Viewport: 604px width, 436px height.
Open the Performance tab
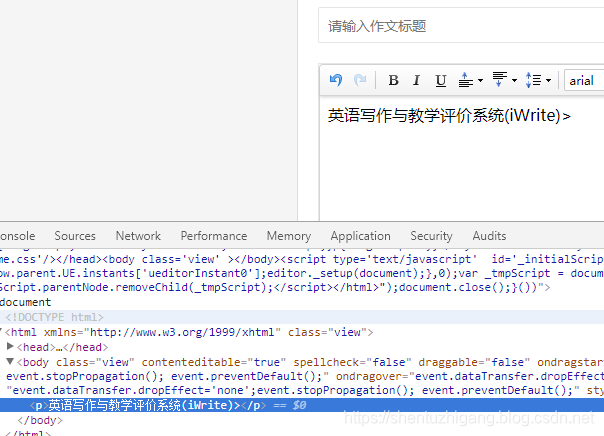pyautogui.click(x=214, y=236)
